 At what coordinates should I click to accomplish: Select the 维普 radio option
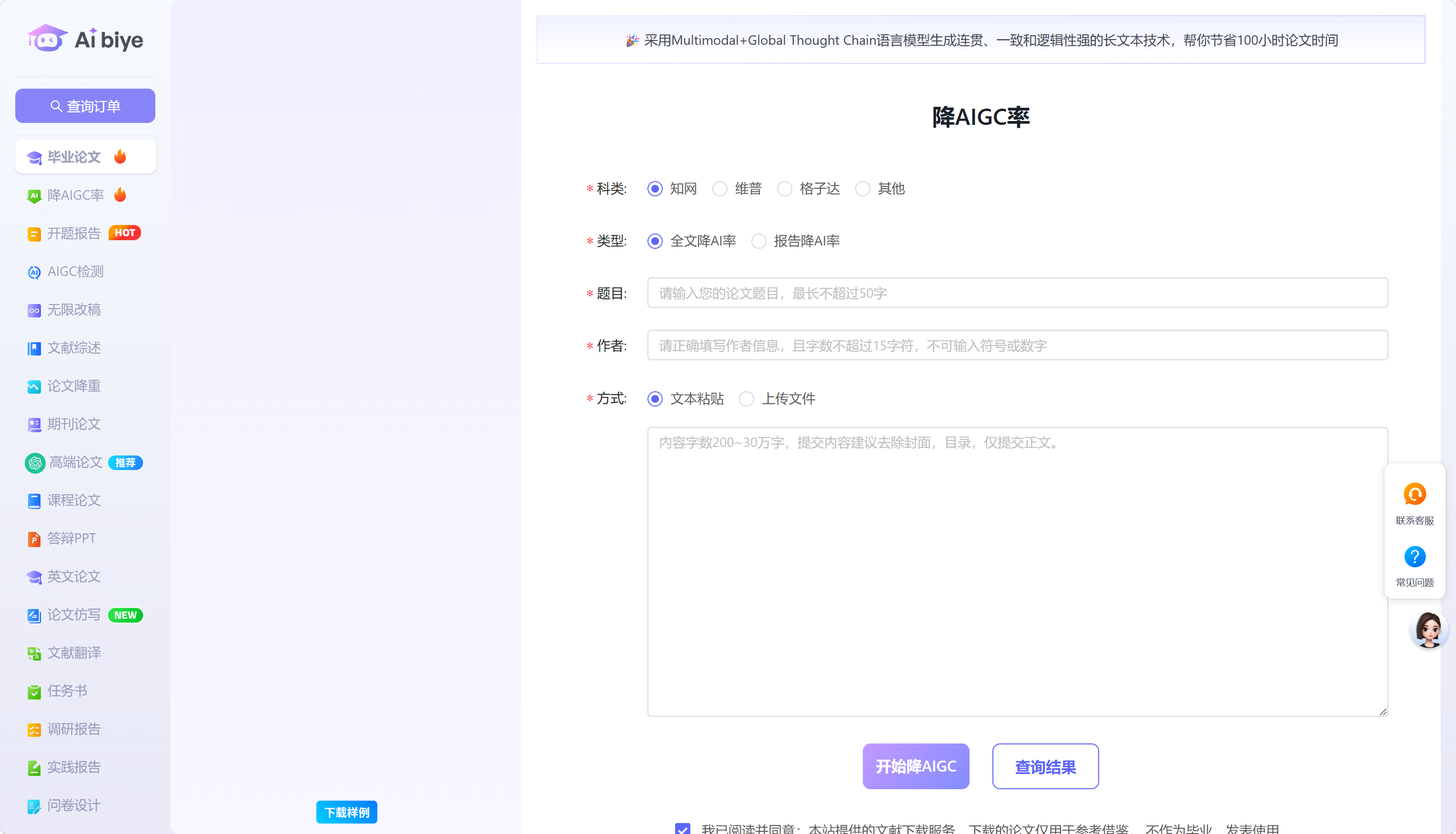pos(720,188)
